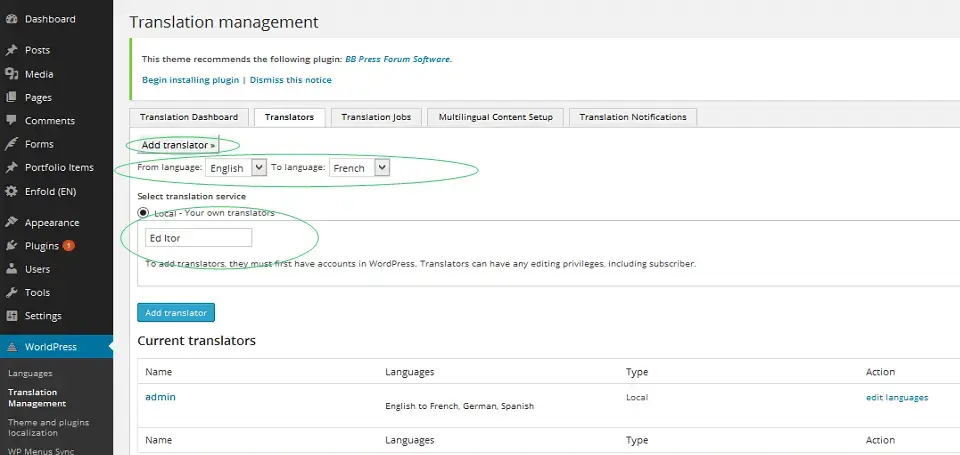Open Media via its sidebar icon
Viewport: 960px width, 455px height.
point(11,74)
